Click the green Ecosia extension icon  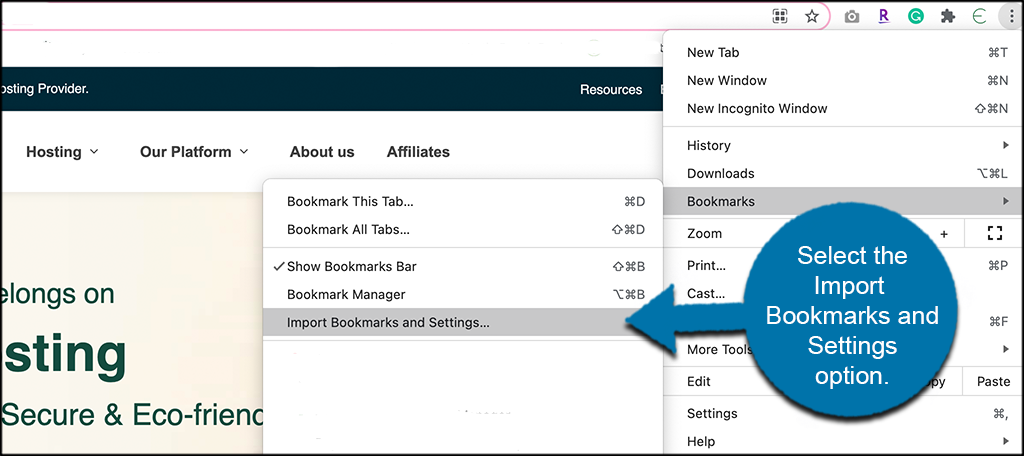[979, 16]
